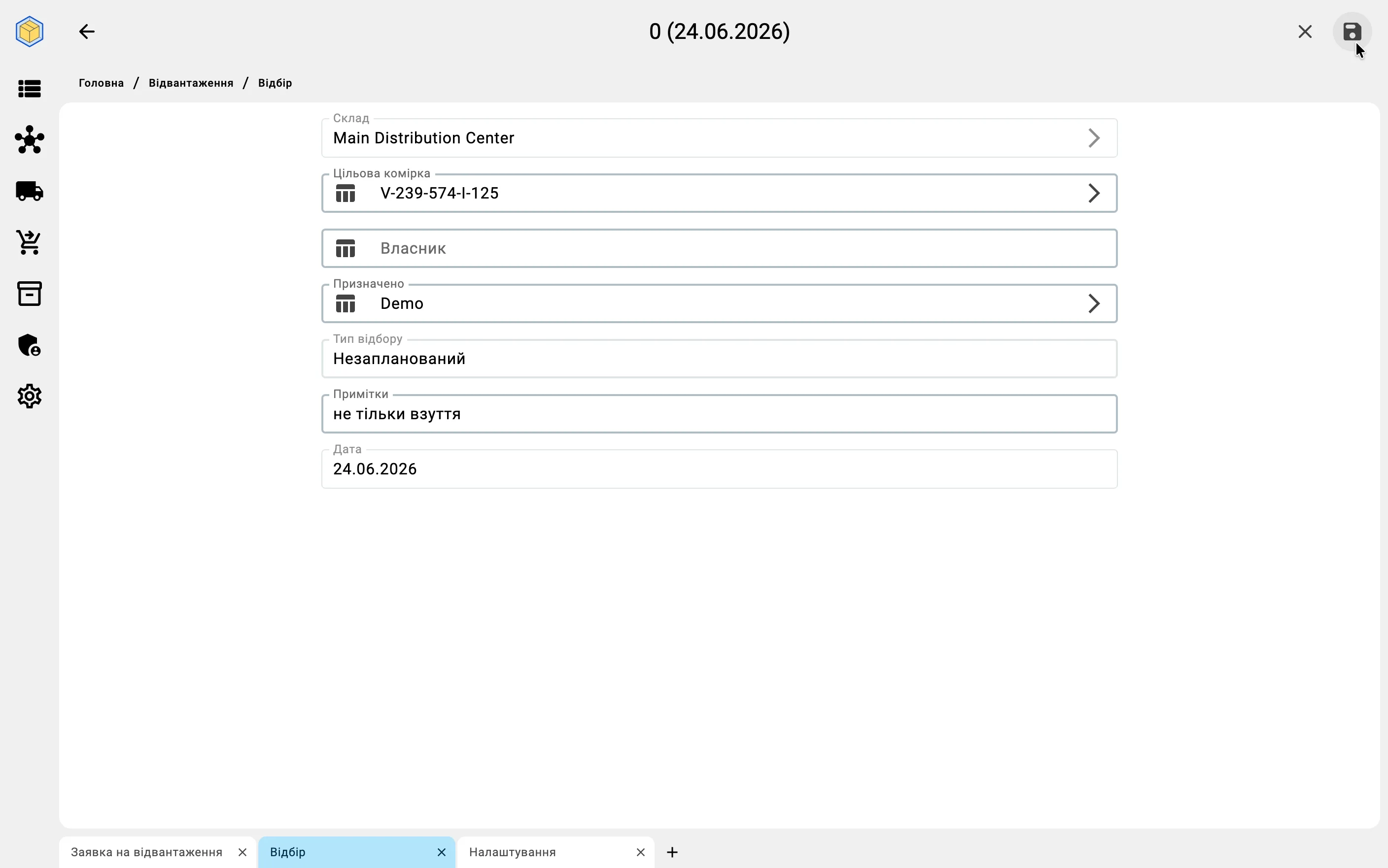Open the gear settings sidebar icon
Image resolution: width=1388 pixels, height=868 pixels.
29,396
